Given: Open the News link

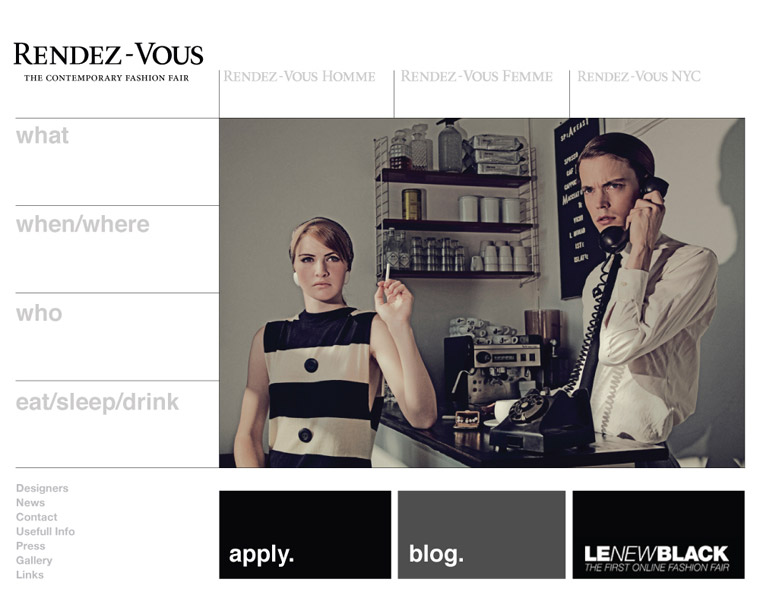Looking at the screenshot, I should (x=30, y=503).
